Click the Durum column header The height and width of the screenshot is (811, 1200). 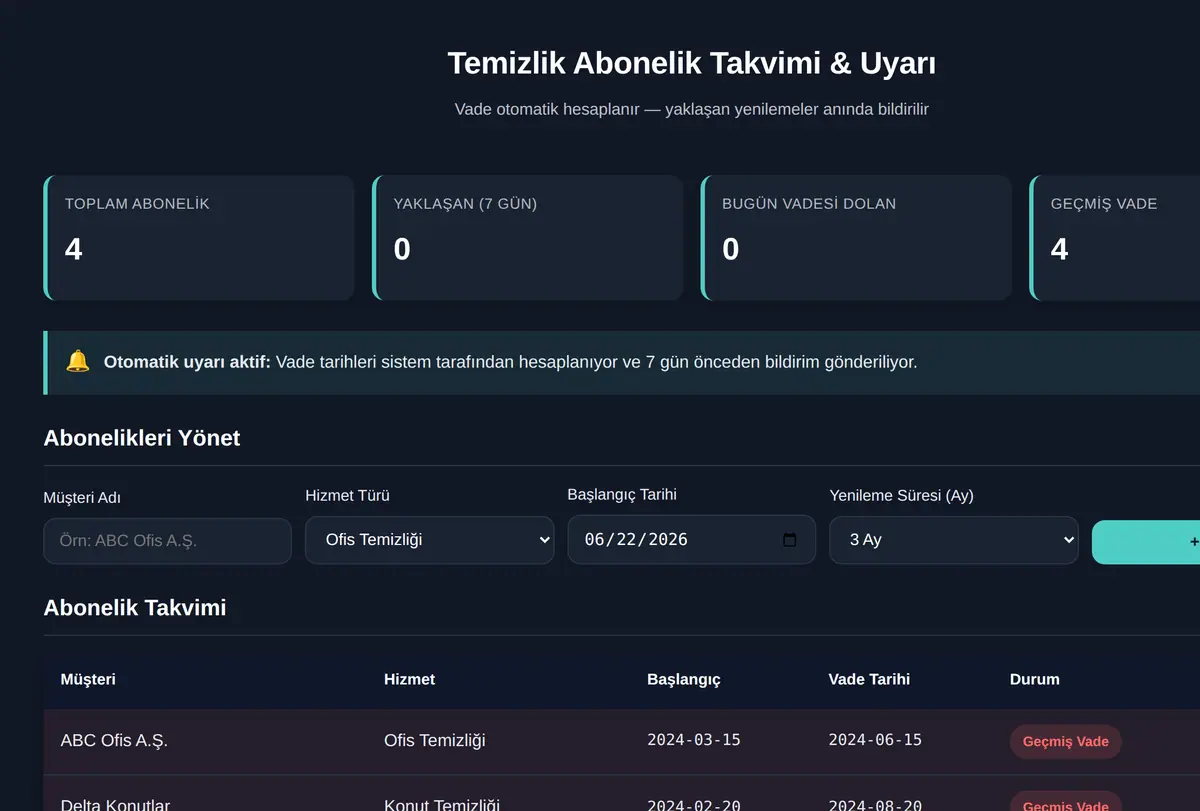coord(1035,679)
